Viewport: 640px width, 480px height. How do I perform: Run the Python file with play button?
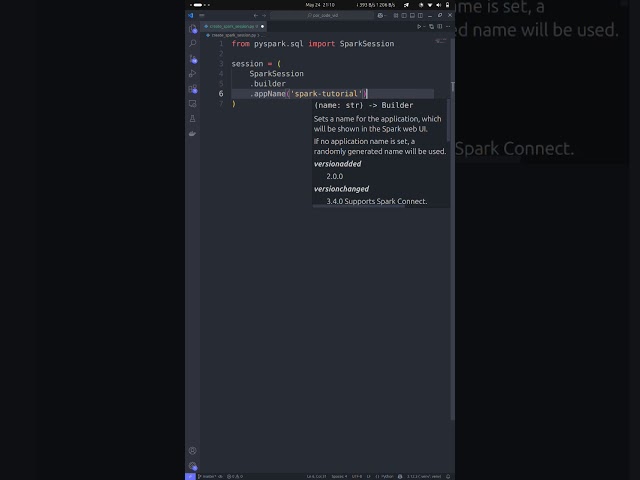(x=419, y=27)
